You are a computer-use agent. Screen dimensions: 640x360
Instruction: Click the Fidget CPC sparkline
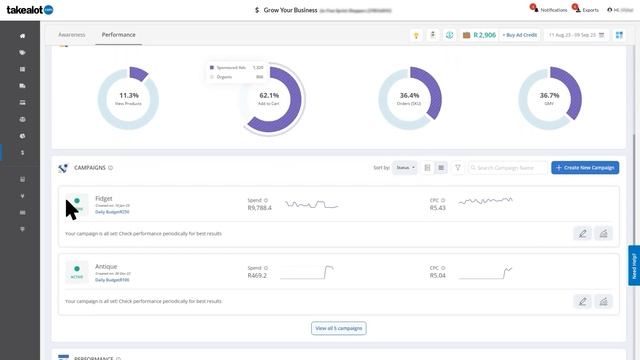tap(485, 200)
